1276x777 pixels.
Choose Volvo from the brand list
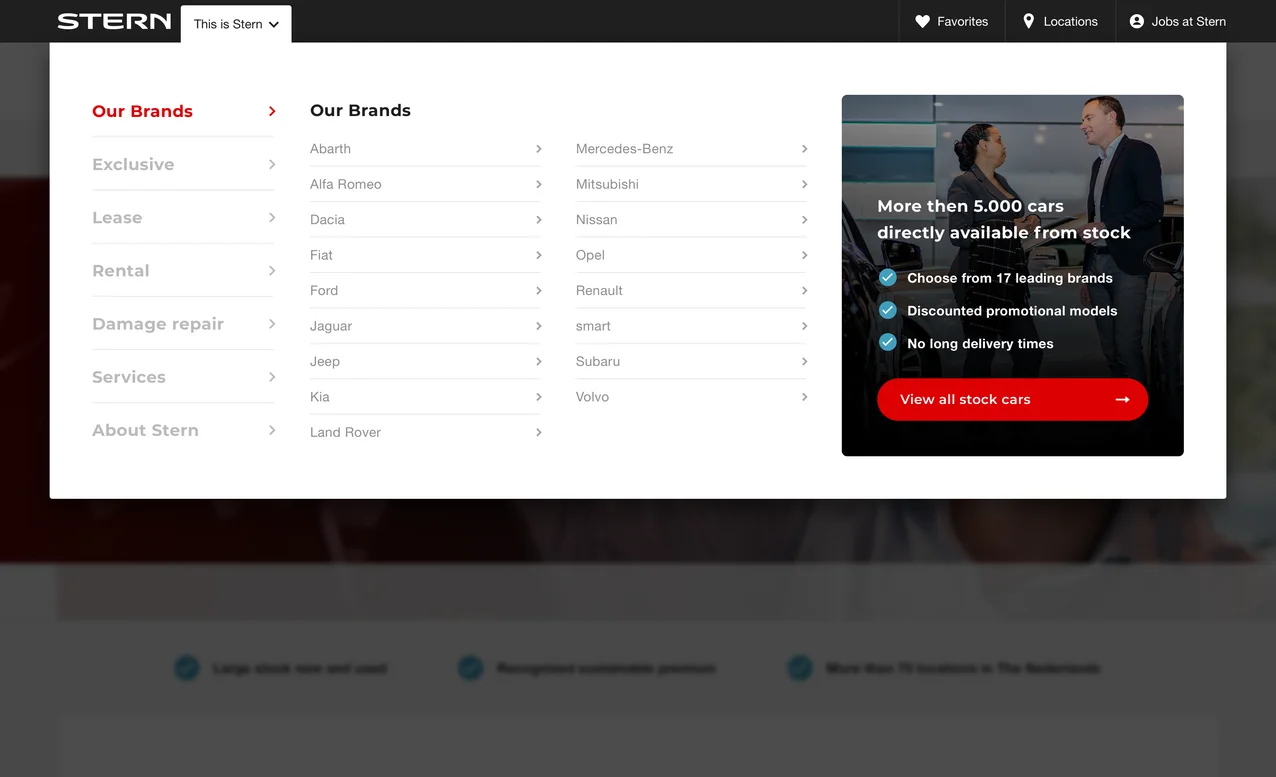(592, 397)
